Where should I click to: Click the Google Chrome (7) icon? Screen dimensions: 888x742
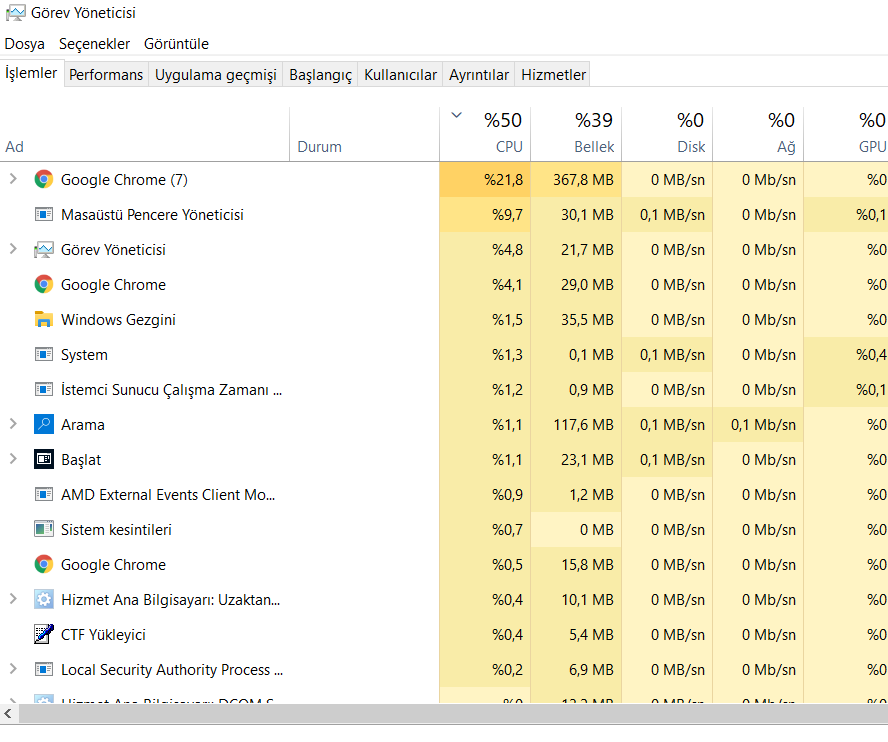[44, 180]
